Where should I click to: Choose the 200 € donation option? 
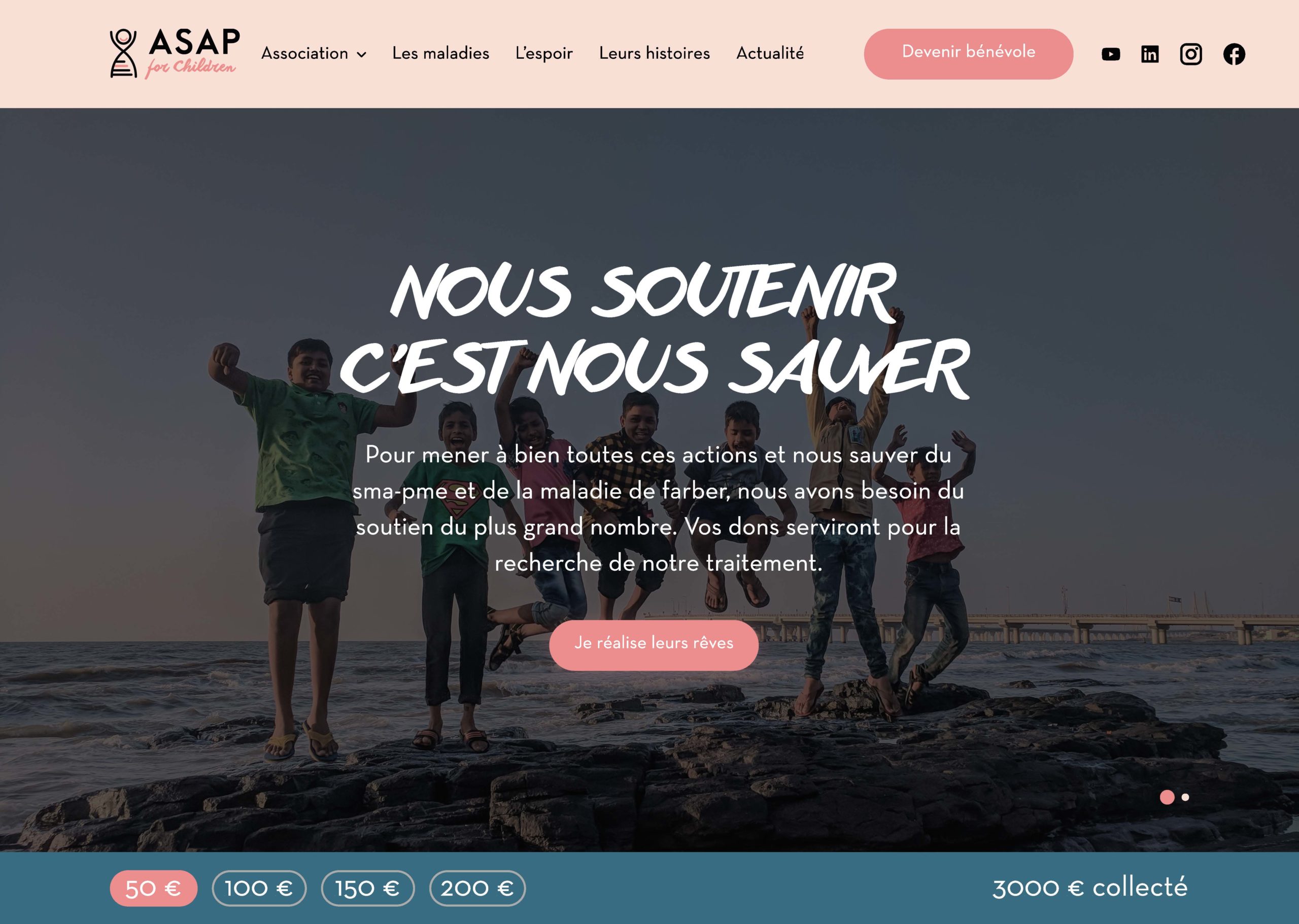477,888
